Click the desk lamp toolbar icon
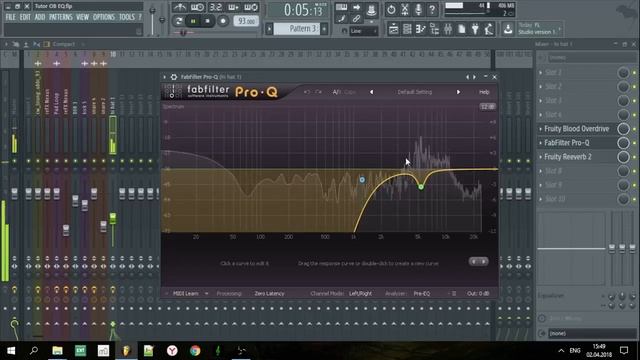 pos(489,29)
